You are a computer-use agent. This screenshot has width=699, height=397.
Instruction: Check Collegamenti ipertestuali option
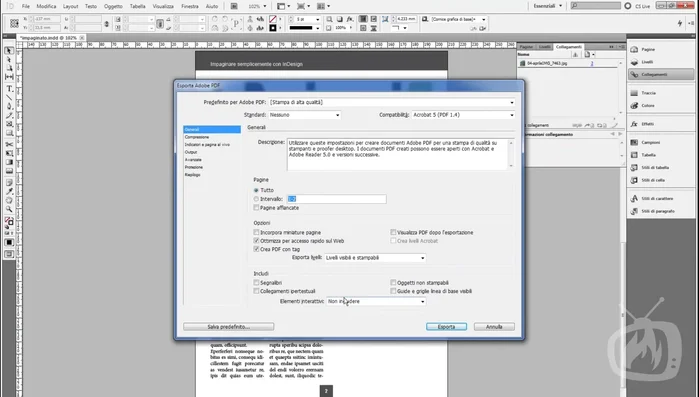[256, 291]
